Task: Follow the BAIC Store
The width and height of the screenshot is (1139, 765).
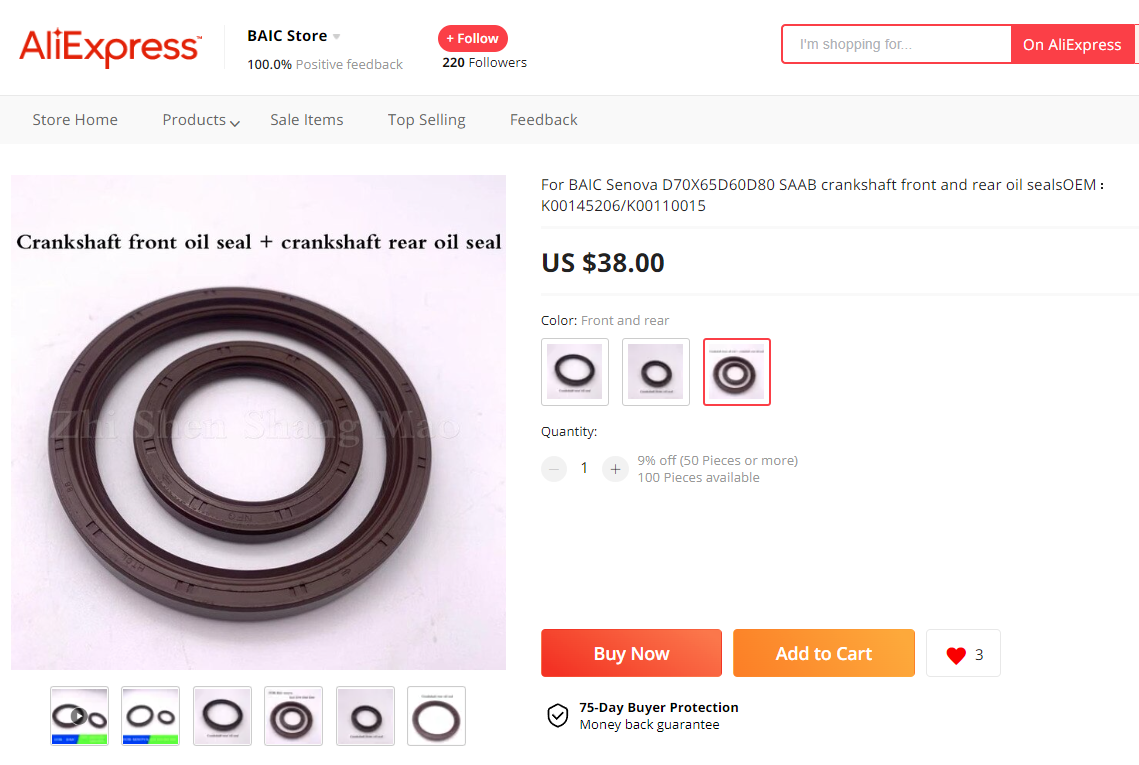Action: point(473,39)
